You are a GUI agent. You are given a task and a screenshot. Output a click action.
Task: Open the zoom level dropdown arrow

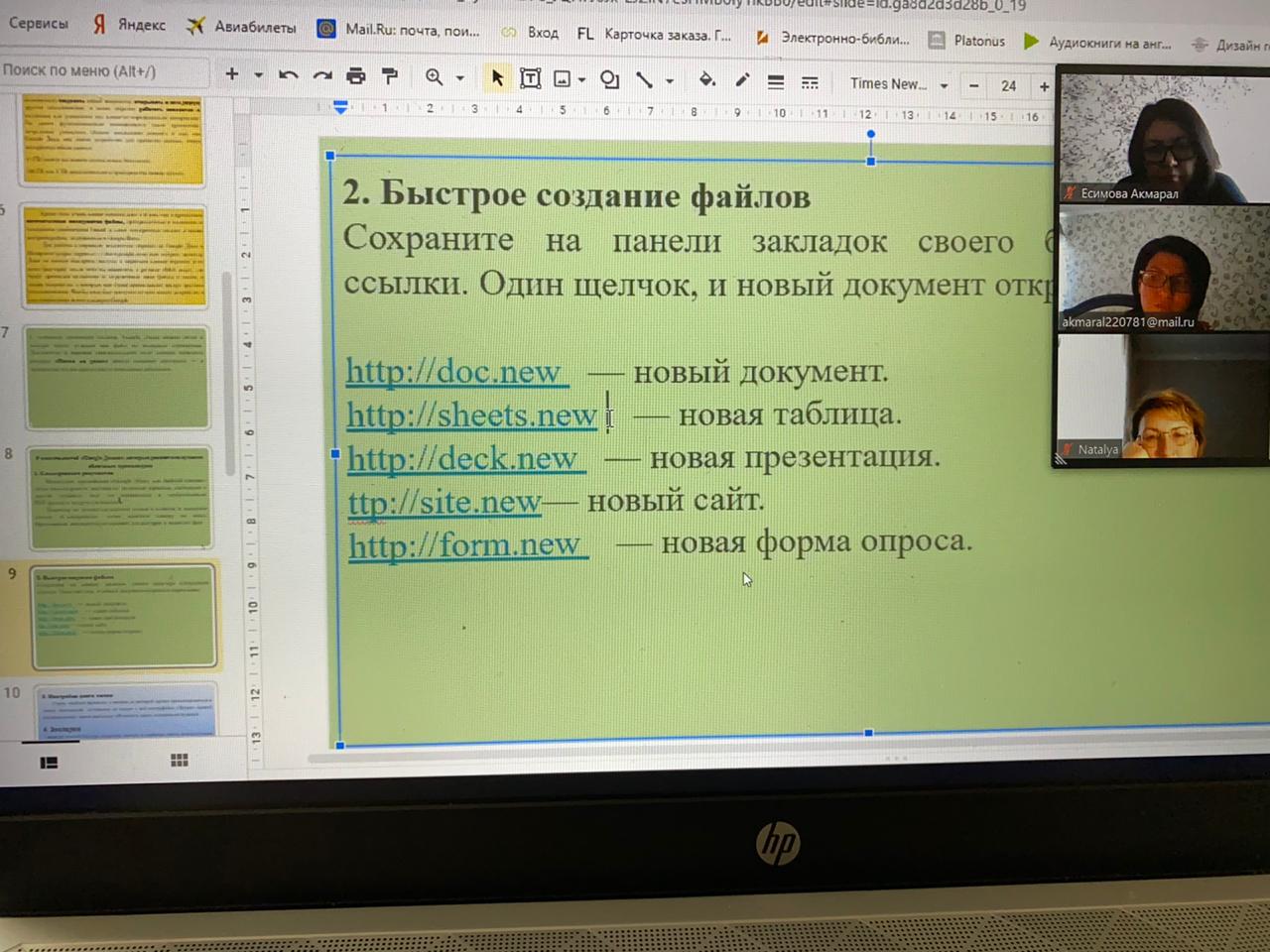click(460, 77)
